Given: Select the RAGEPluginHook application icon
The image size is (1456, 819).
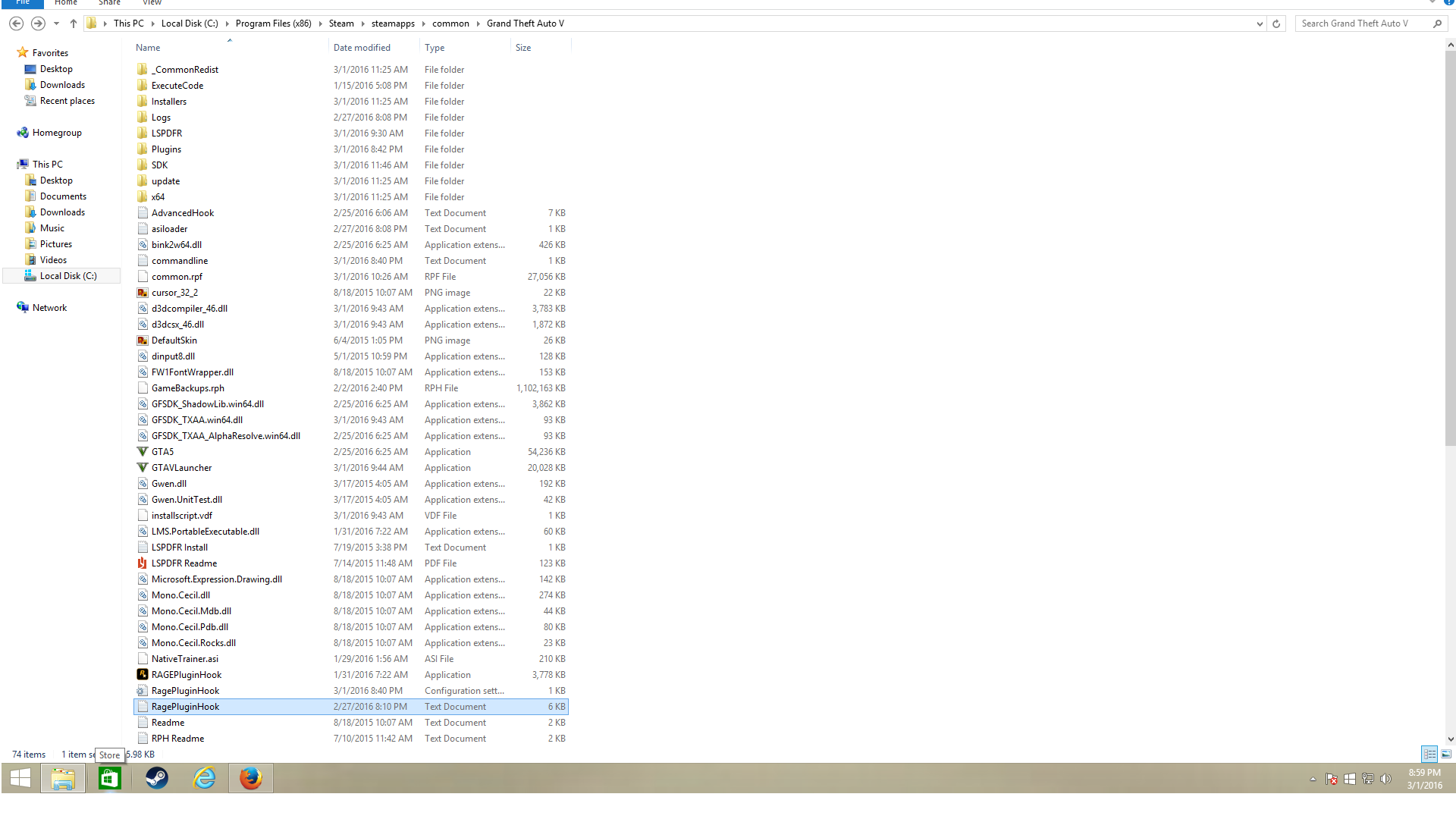Looking at the screenshot, I should (x=143, y=675).
